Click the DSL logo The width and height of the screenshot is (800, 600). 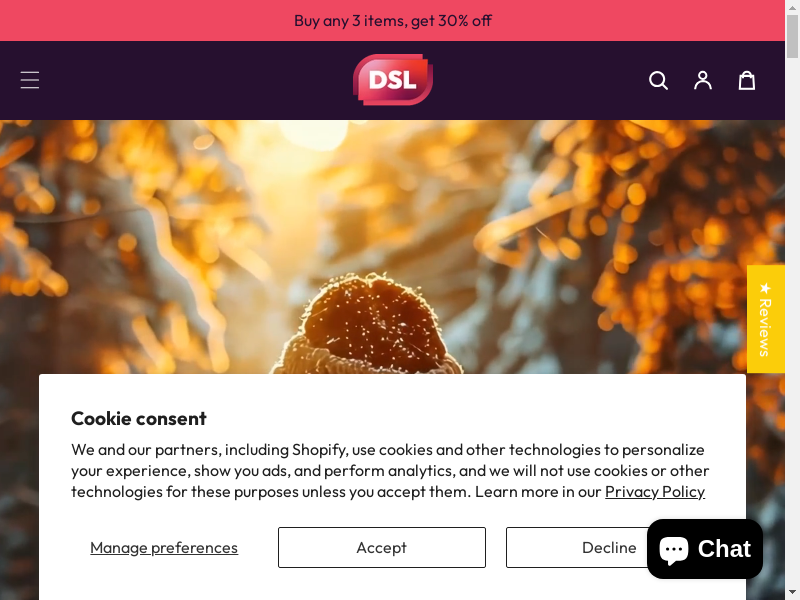393,80
